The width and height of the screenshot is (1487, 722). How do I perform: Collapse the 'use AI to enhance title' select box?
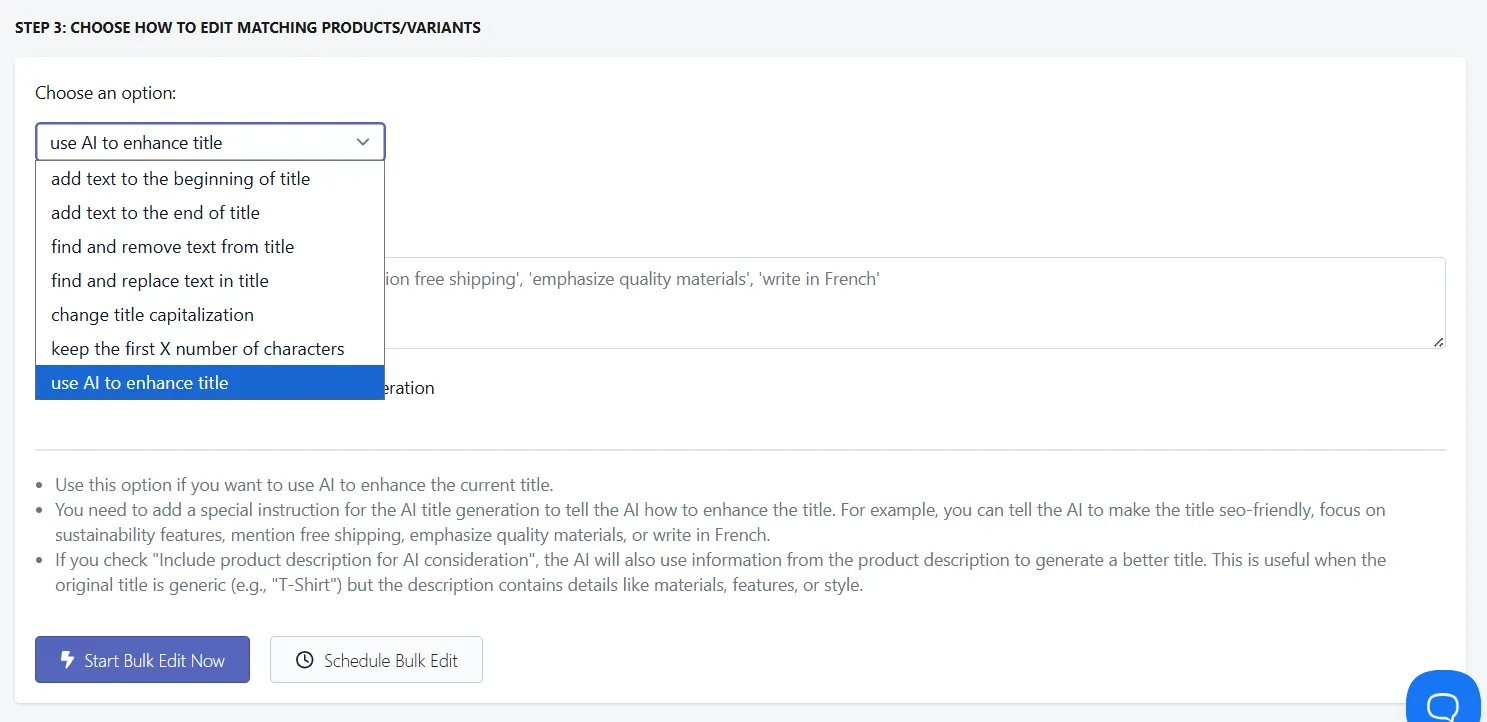210,142
